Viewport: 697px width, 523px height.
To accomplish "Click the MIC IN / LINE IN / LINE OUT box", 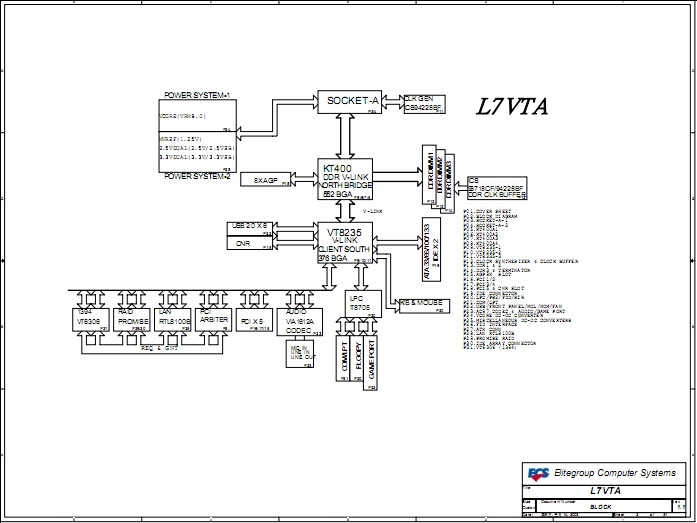I will (300, 354).
